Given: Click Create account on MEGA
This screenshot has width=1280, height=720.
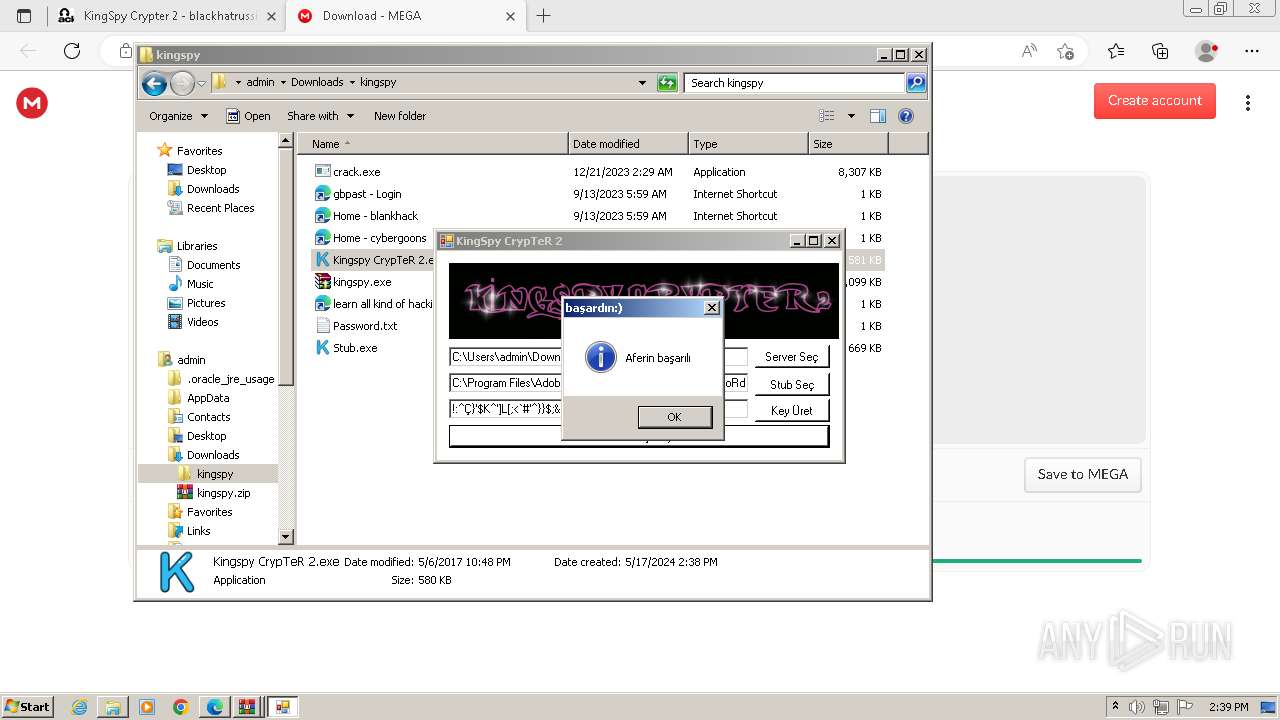Looking at the screenshot, I should (x=1155, y=101).
